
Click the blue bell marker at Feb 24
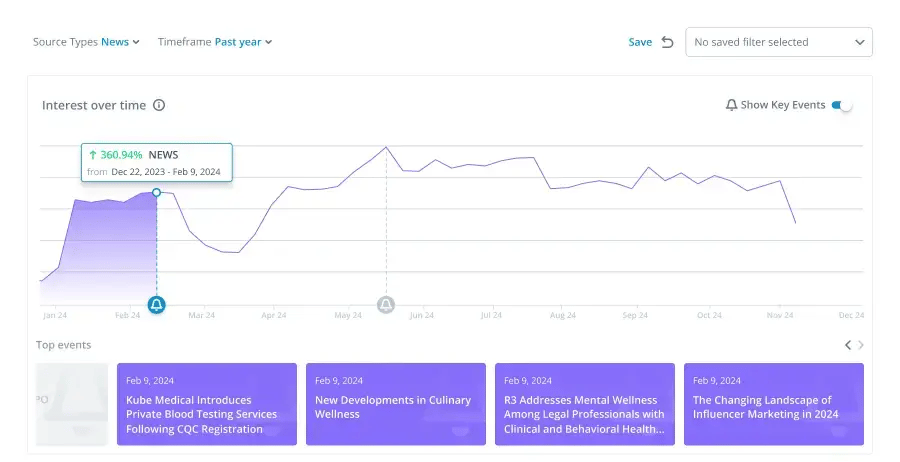[x=157, y=305]
